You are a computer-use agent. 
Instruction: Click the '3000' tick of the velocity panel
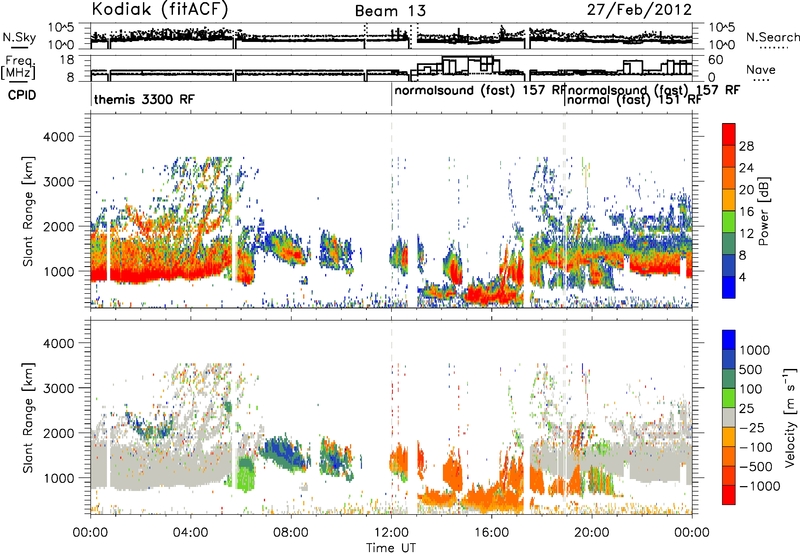[58, 388]
